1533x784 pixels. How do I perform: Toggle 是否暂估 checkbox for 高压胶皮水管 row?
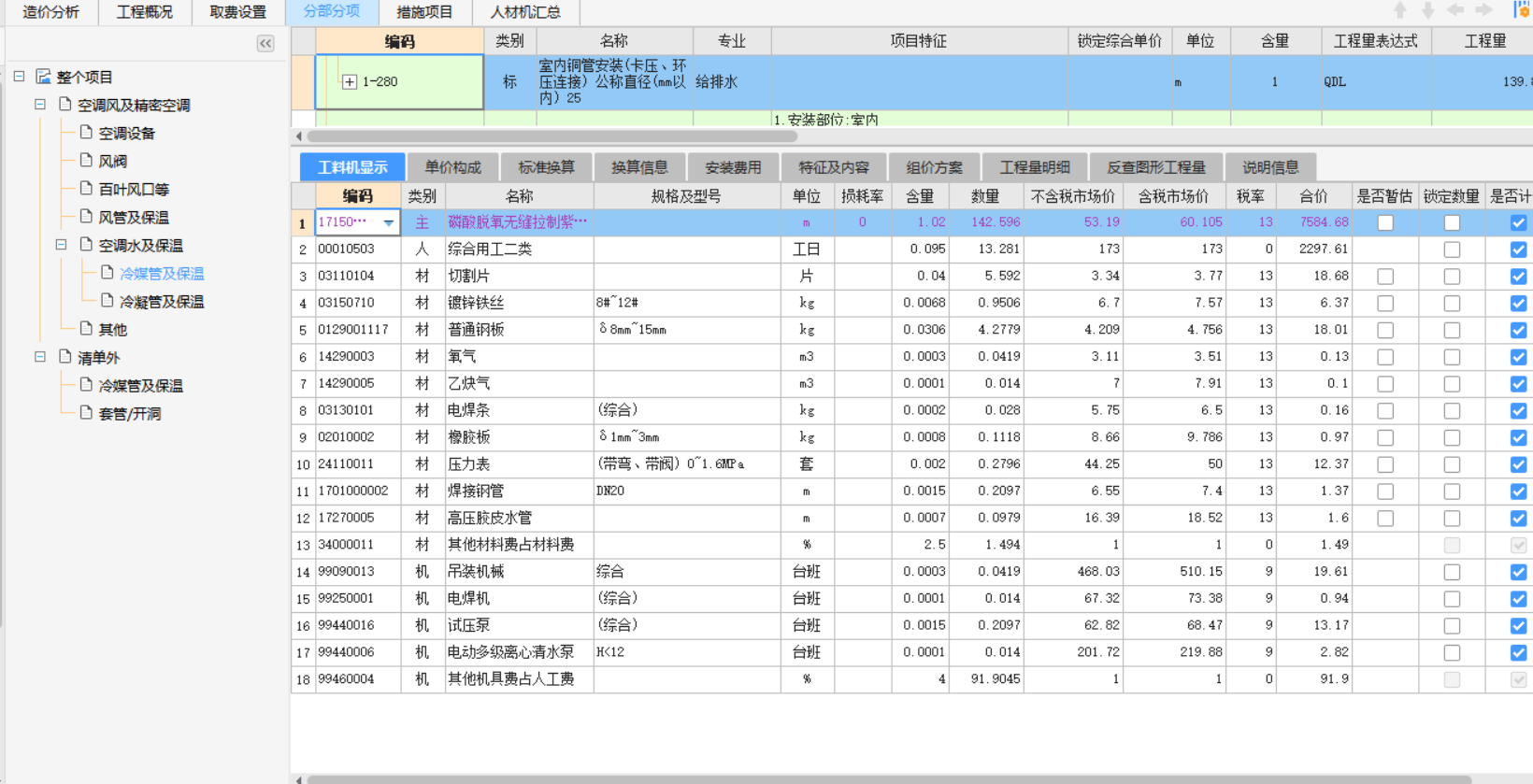click(1385, 519)
